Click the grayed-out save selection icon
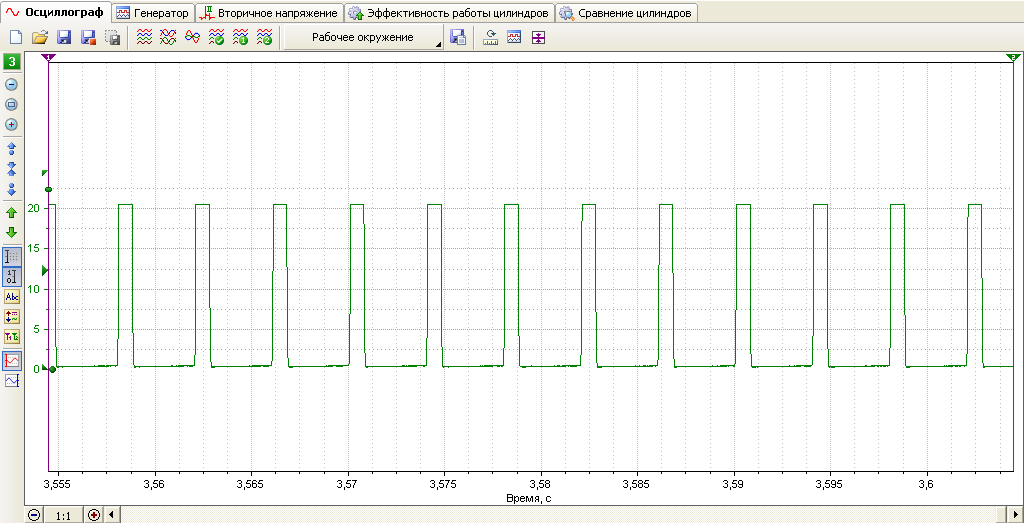This screenshot has height=523, width=1024. pyautogui.click(x=113, y=38)
